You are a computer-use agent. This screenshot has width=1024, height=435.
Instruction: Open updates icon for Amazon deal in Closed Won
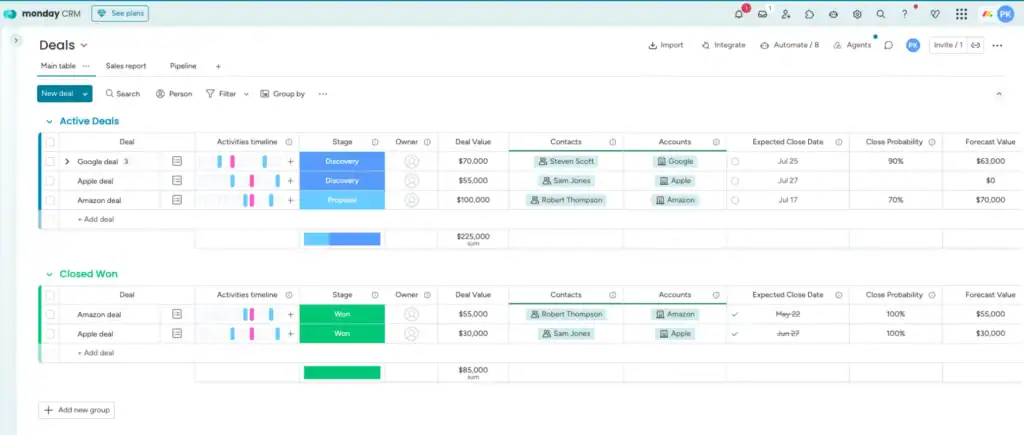[177, 314]
